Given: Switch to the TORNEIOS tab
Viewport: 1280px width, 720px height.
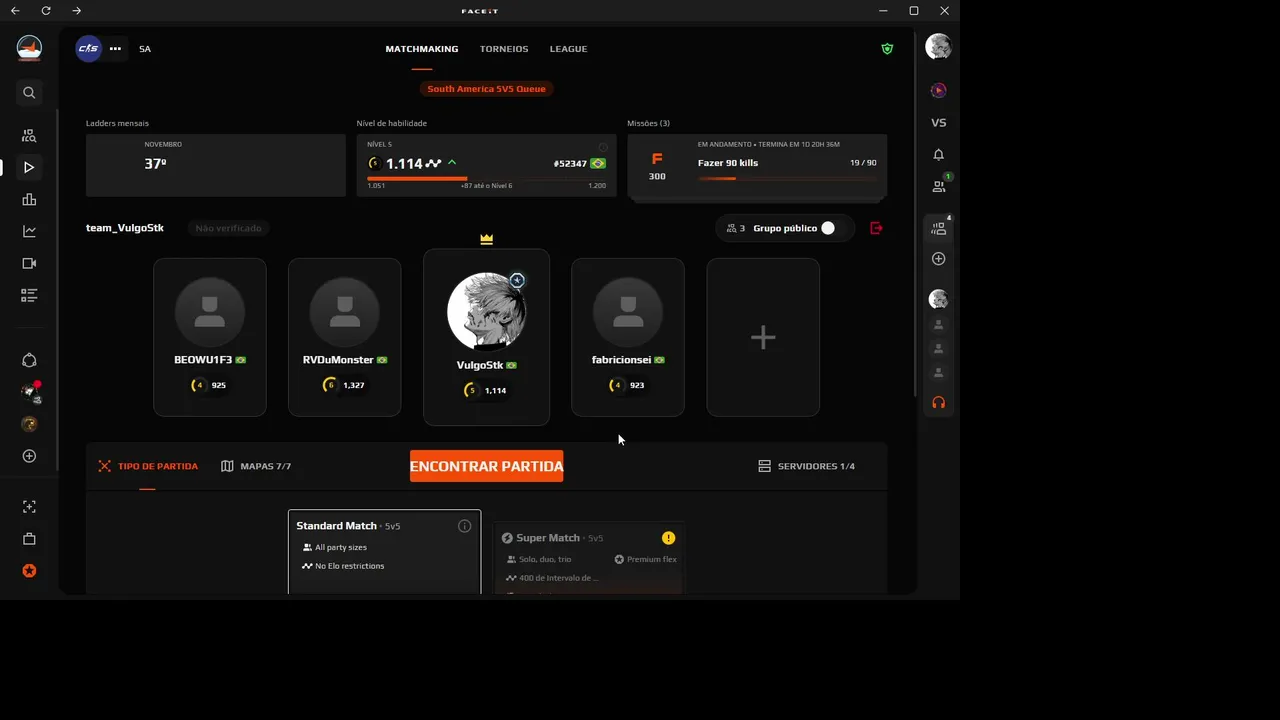Looking at the screenshot, I should point(504,49).
